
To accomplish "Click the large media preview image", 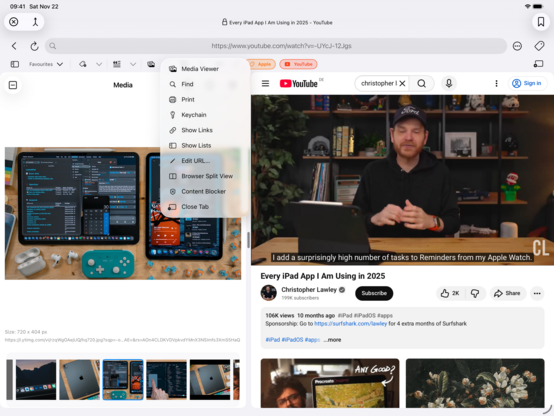I will click(123, 213).
